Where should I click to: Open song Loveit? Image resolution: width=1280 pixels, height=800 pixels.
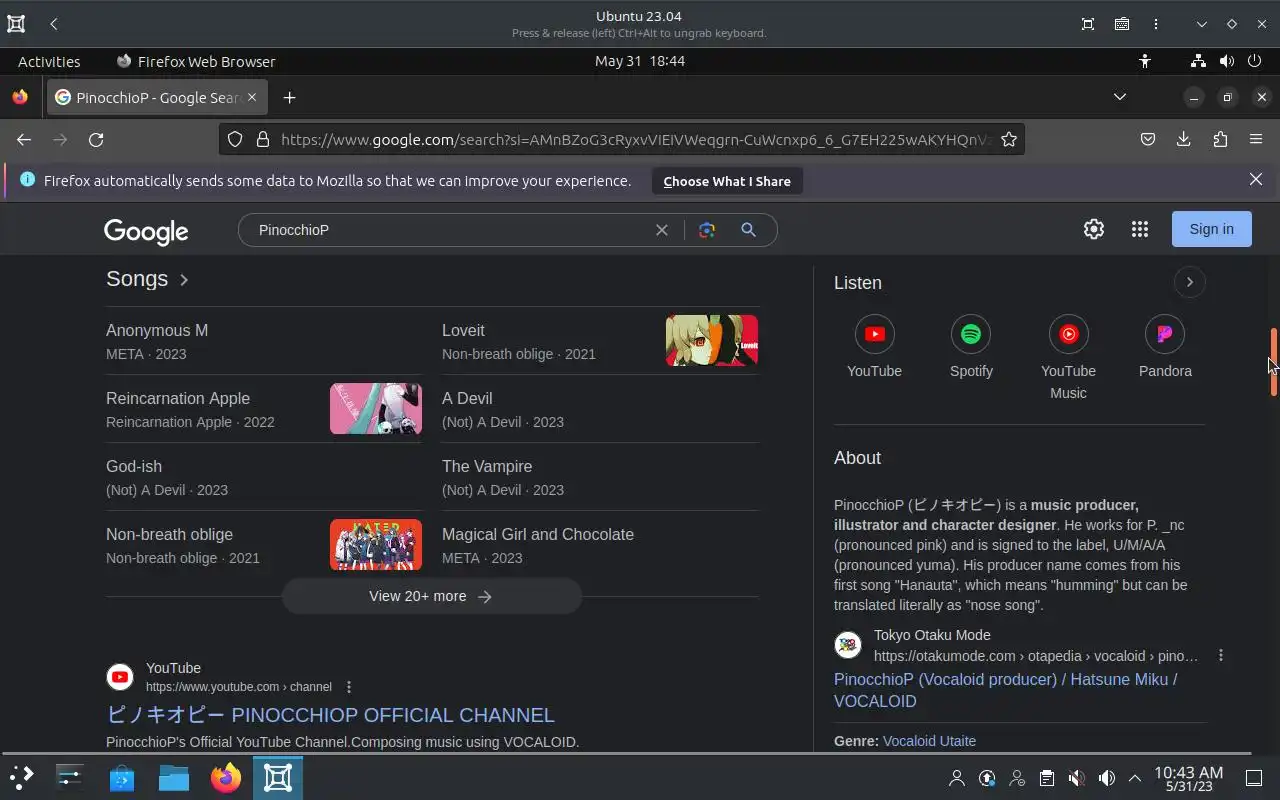[x=463, y=331]
